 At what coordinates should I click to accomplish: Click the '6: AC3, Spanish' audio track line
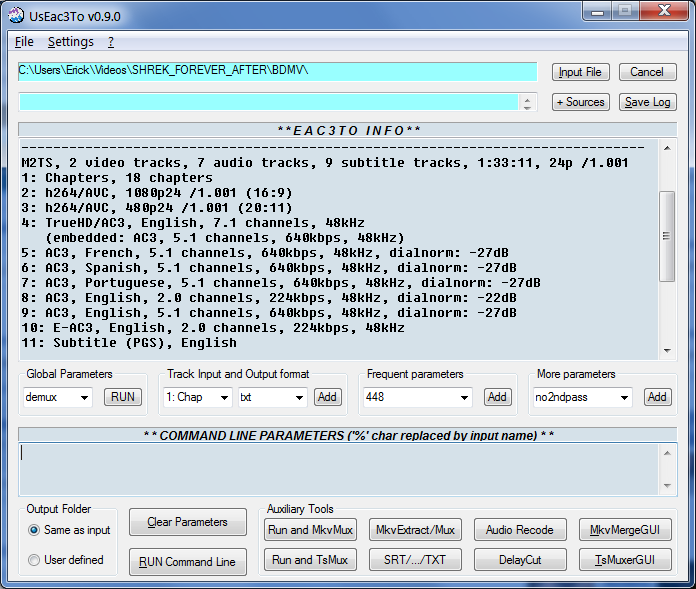pyautogui.click(x=269, y=268)
